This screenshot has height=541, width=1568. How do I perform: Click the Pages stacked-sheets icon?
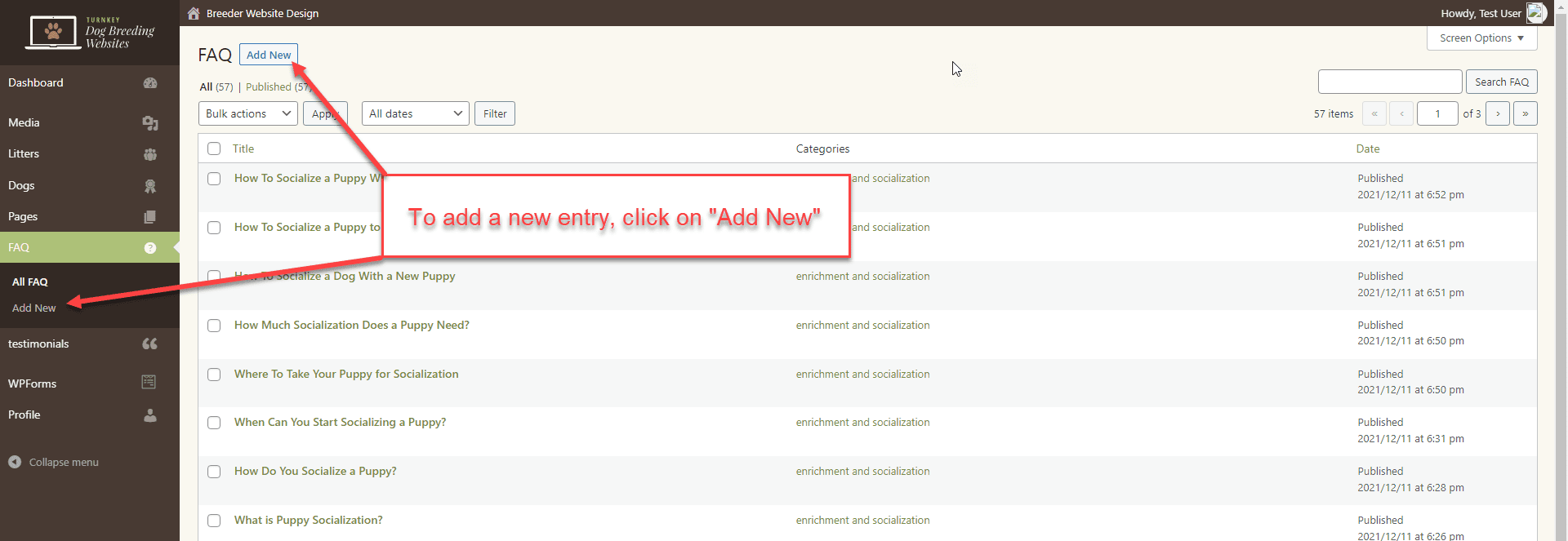(x=150, y=217)
